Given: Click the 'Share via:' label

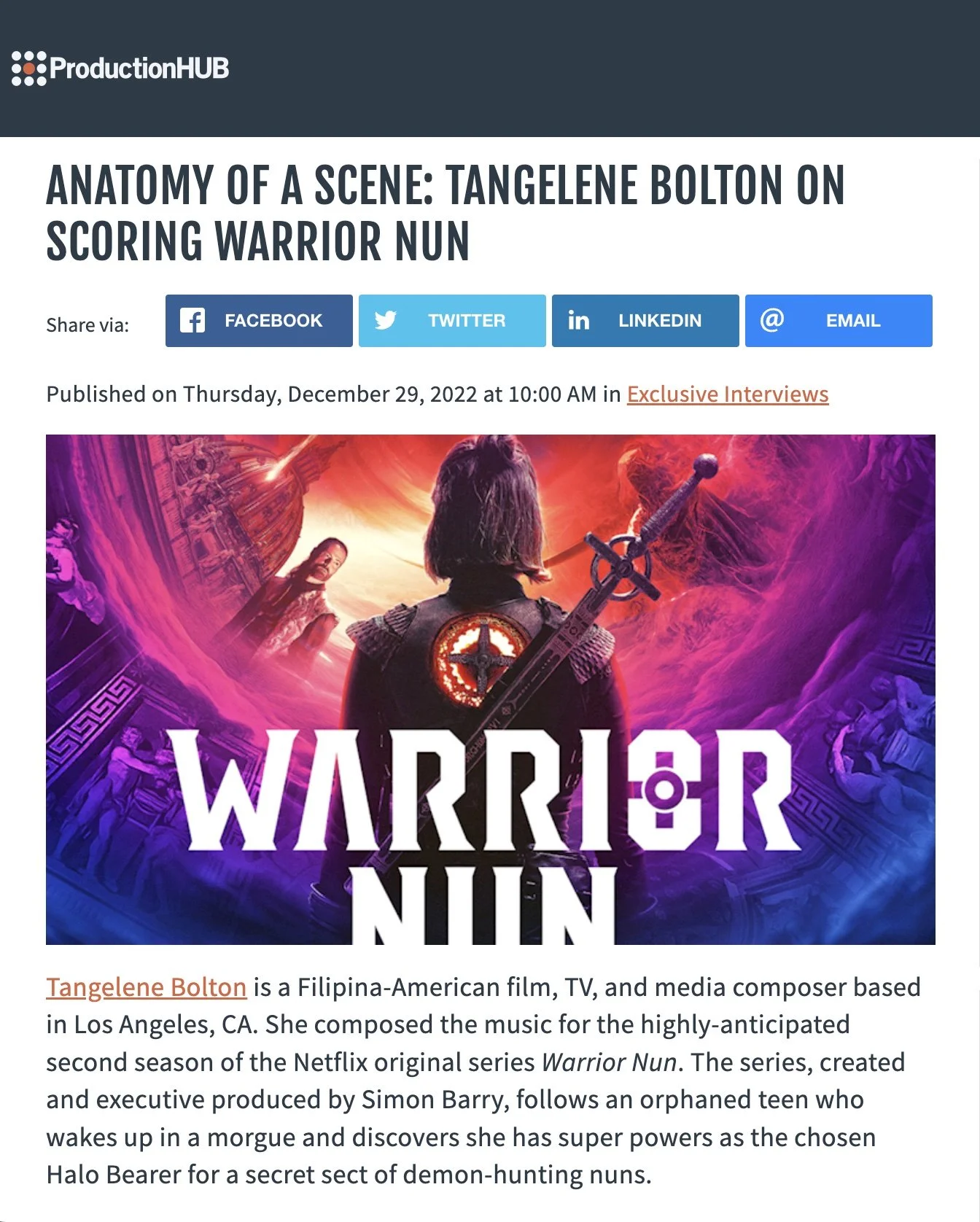Looking at the screenshot, I should coord(87,325).
